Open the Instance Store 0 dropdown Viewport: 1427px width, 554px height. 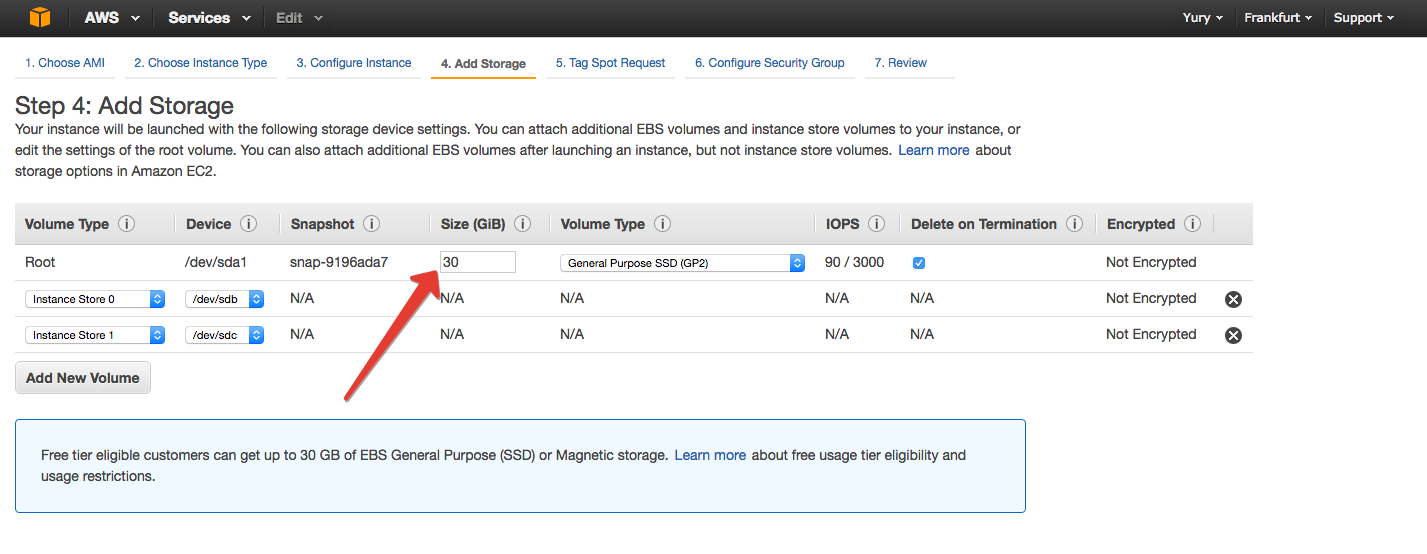click(x=95, y=299)
